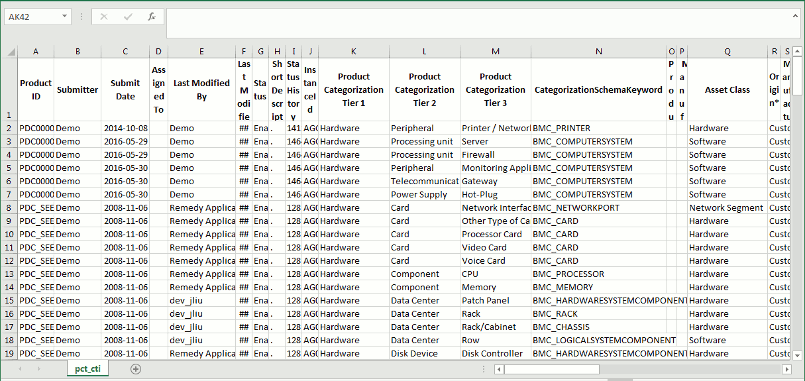Click the Patch Panel cell
The height and width of the screenshot is (381, 805).
click(x=496, y=300)
